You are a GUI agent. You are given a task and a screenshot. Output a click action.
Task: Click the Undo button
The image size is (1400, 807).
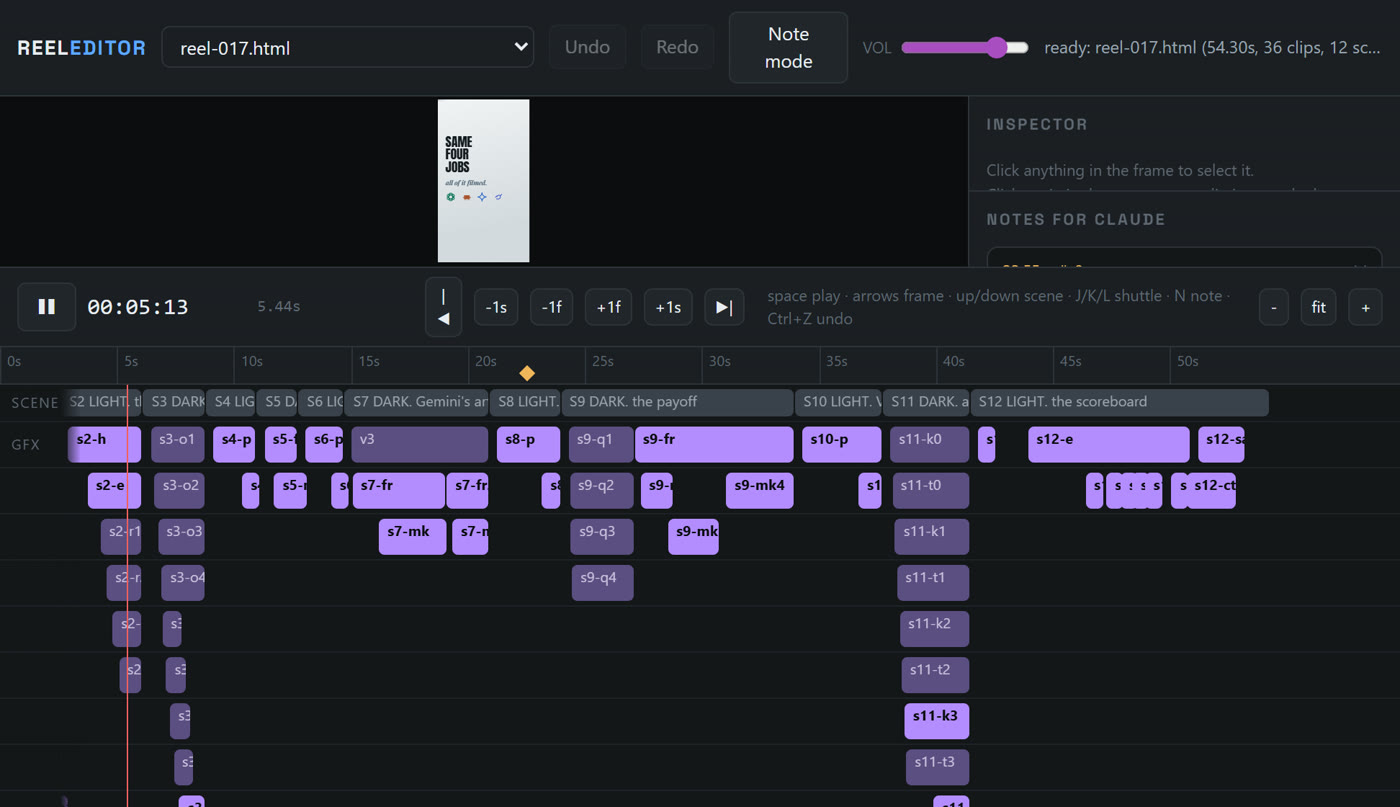587,47
